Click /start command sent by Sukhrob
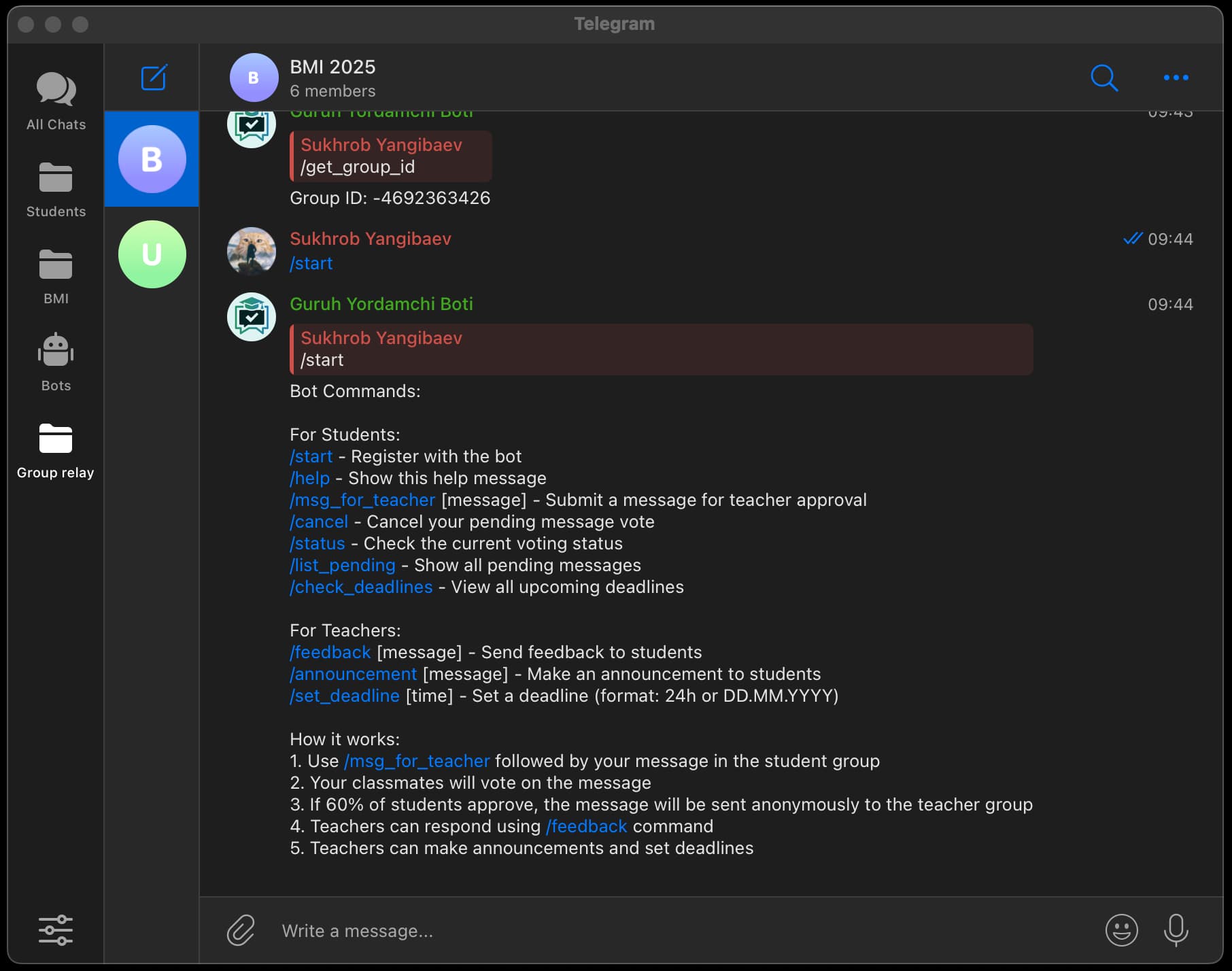 pyautogui.click(x=311, y=263)
